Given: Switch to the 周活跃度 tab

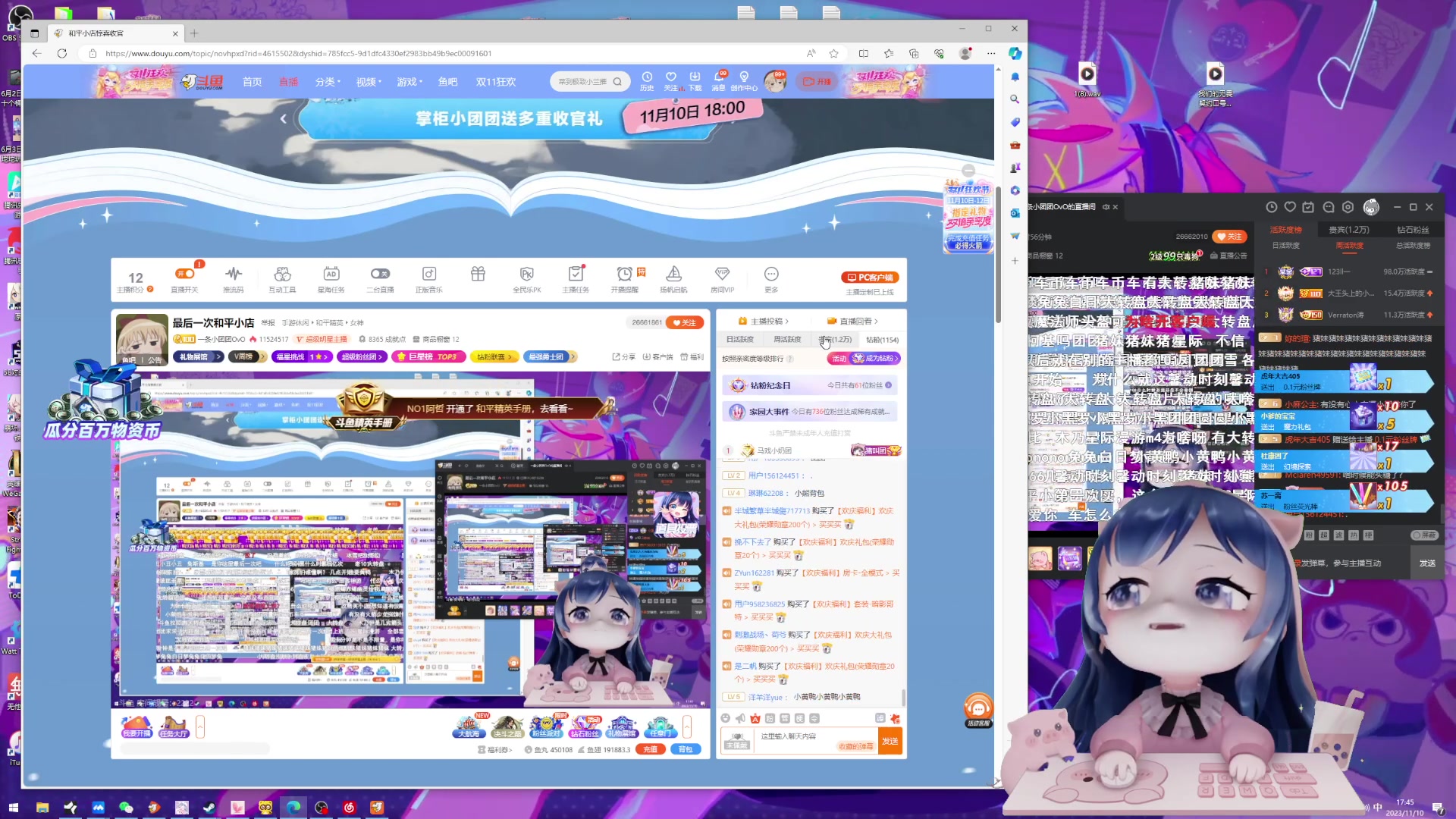Looking at the screenshot, I should (786, 340).
